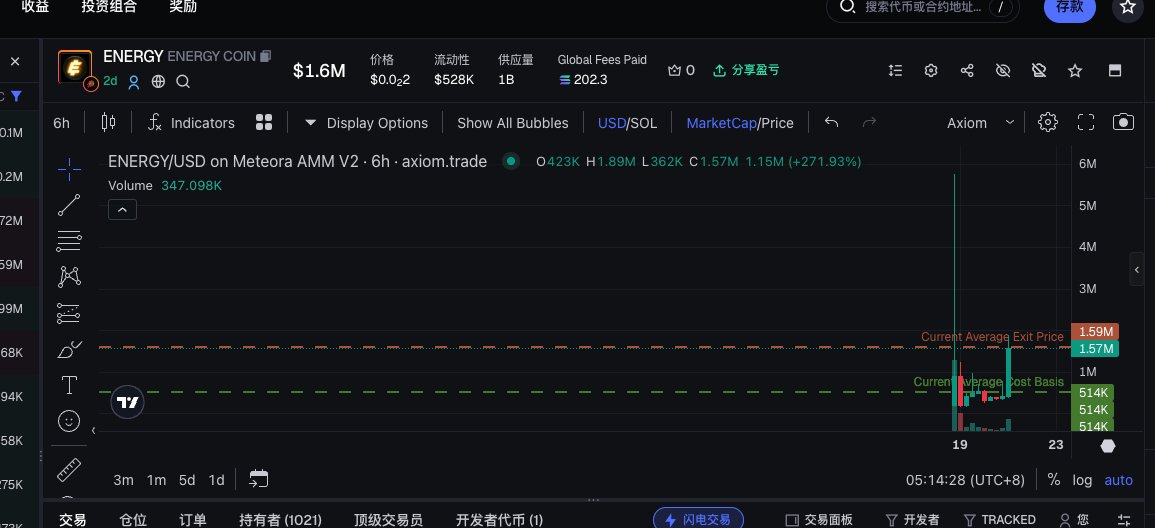1155x528 pixels.
Task: Open the order sorting list icon
Action: click(895, 71)
